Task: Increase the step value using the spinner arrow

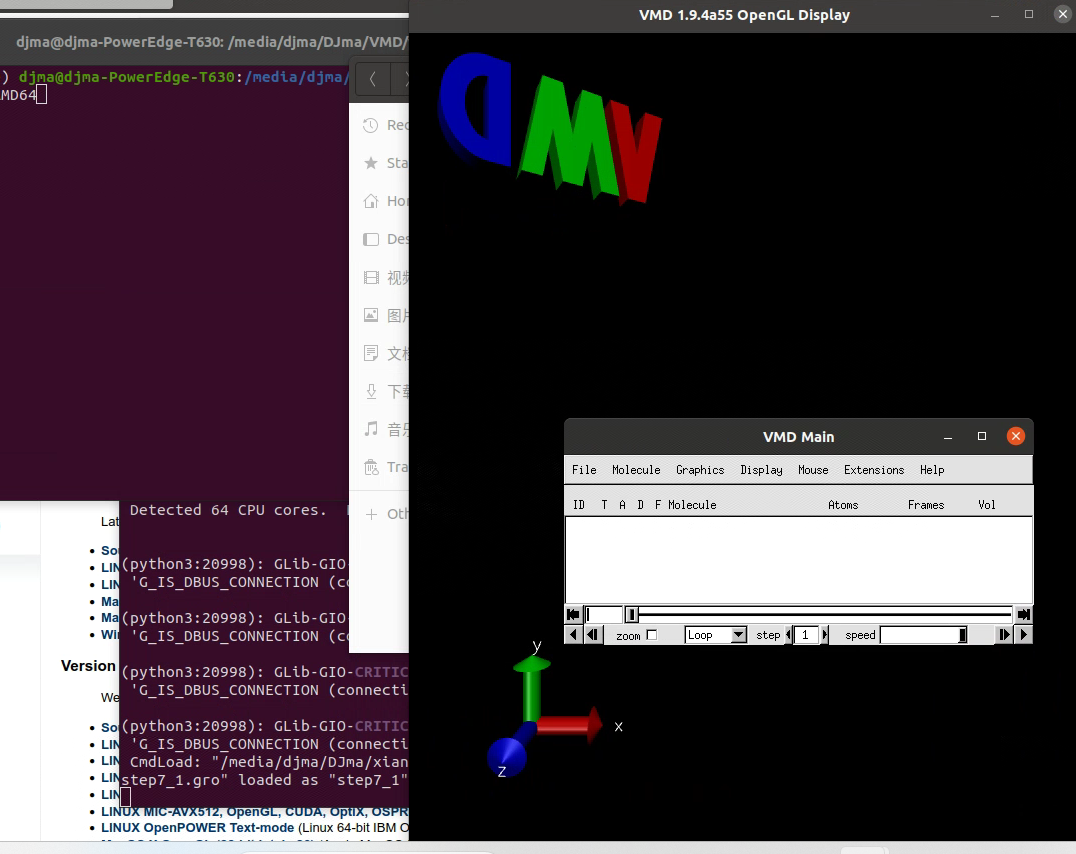Action: 825,634
